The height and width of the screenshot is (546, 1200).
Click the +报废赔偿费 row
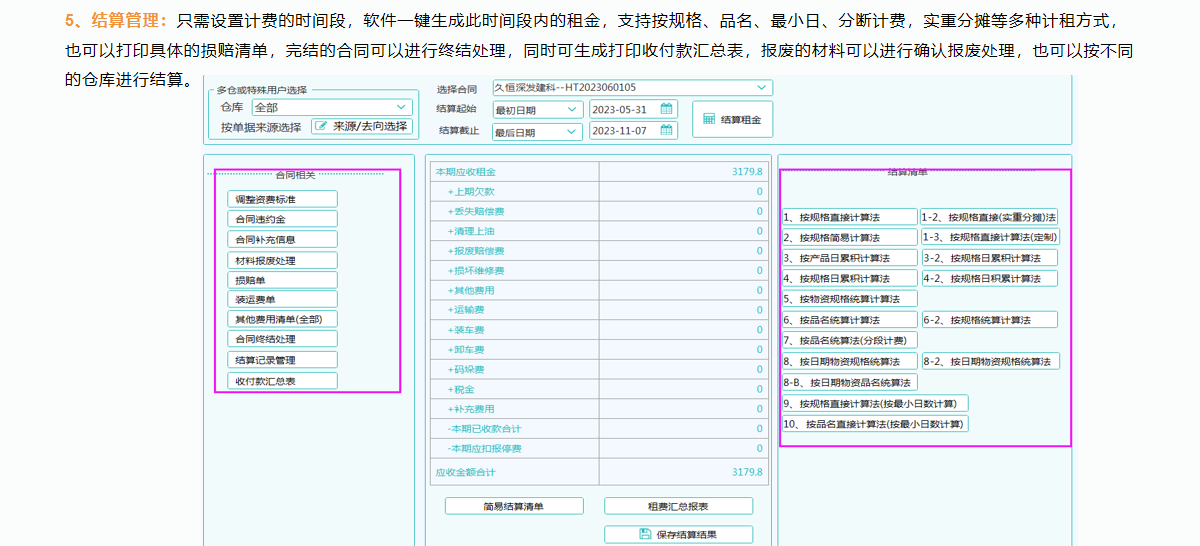[598, 251]
